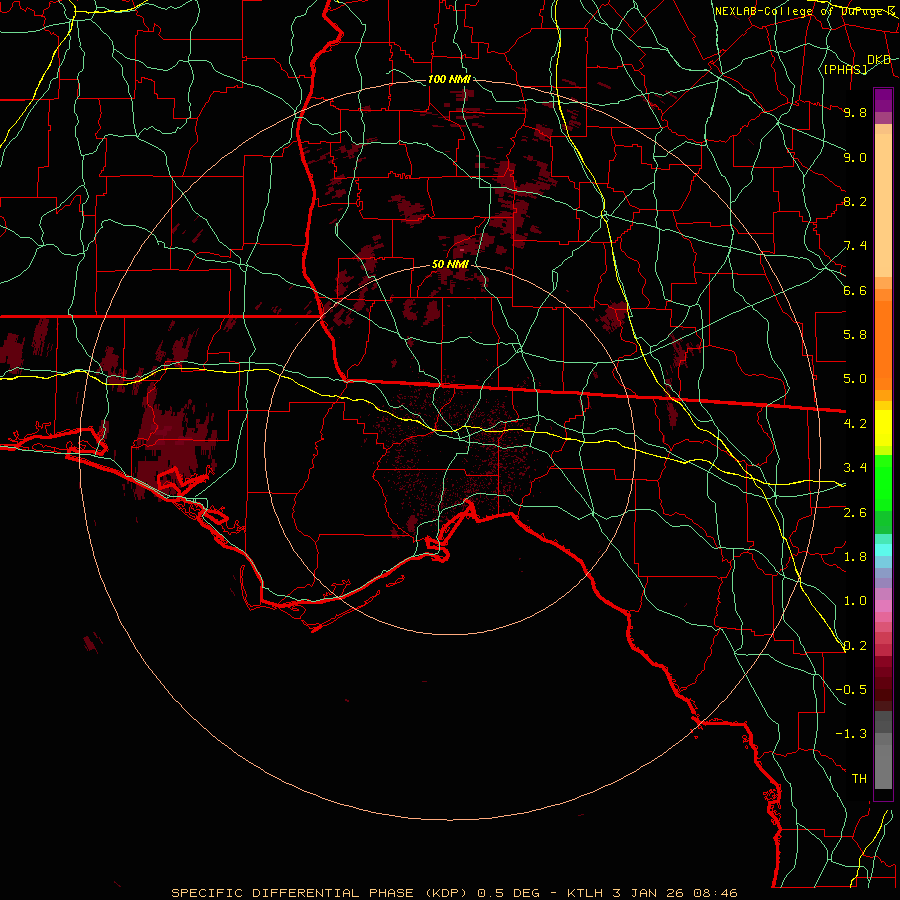Click the cyan band of the color bar
The image size is (900, 900).
click(x=883, y=549)
